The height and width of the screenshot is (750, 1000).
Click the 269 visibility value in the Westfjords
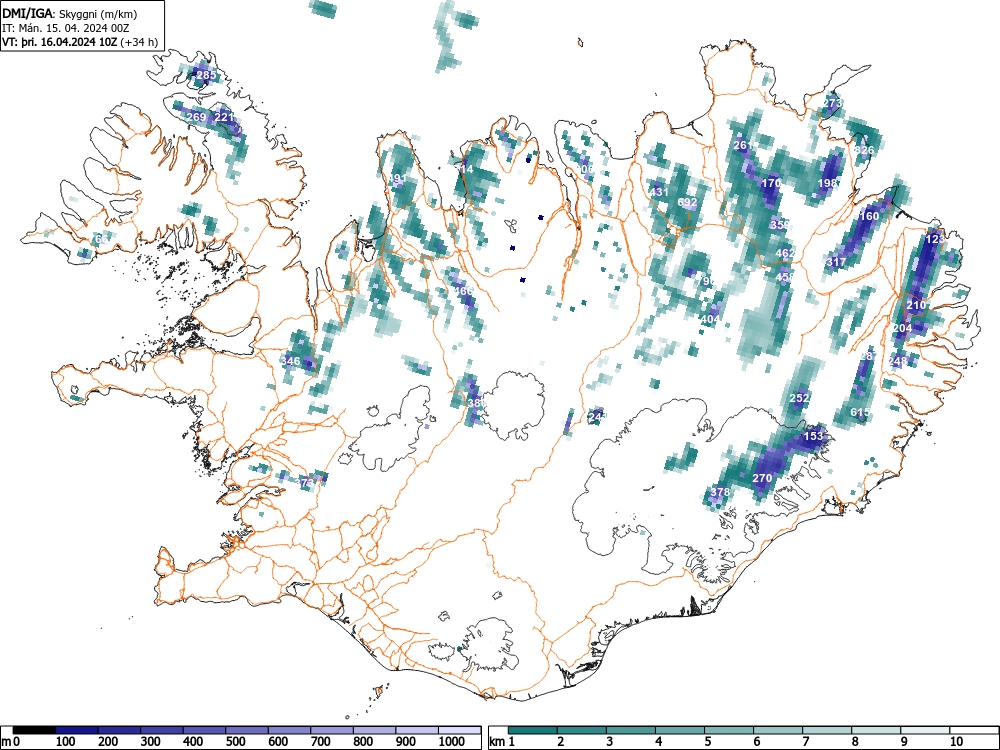[x=196, y=117]
